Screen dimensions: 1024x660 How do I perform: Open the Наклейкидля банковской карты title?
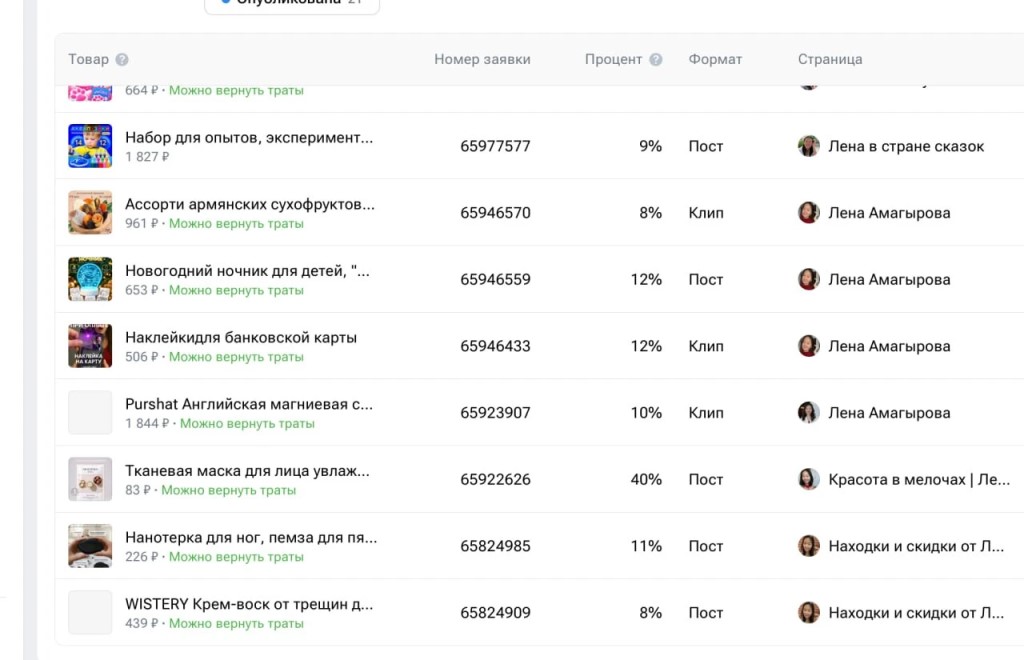[x=241, y=338]
